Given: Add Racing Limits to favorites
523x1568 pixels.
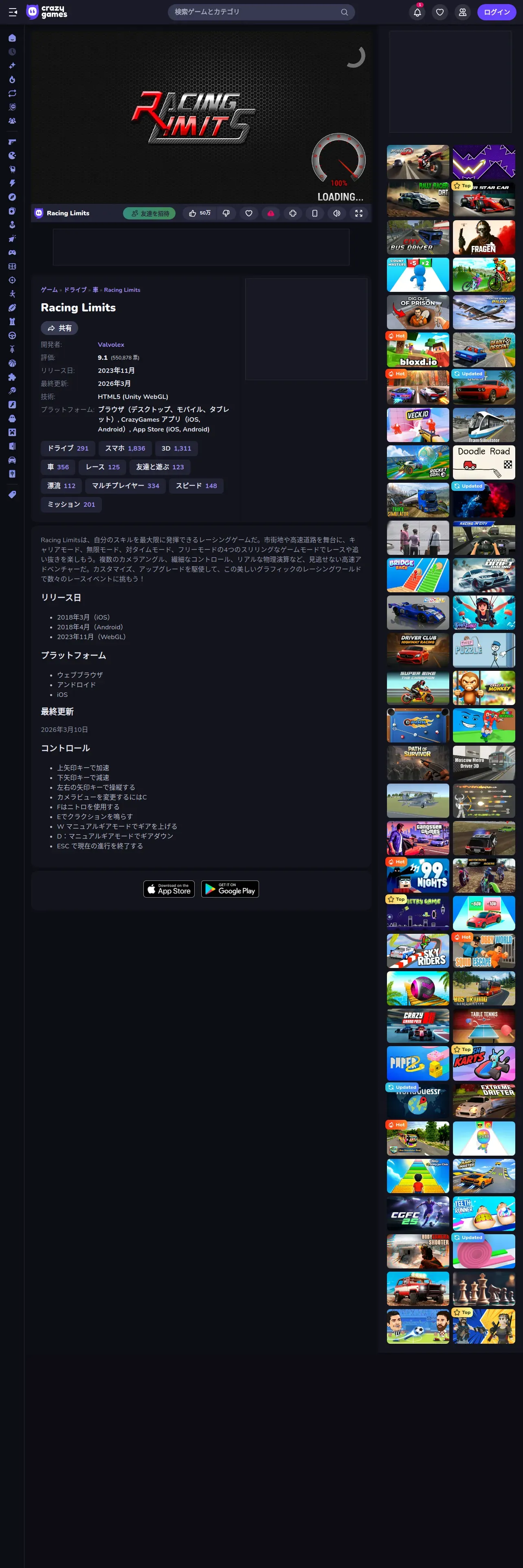Looking at the screenshot, I should [248, 213].
